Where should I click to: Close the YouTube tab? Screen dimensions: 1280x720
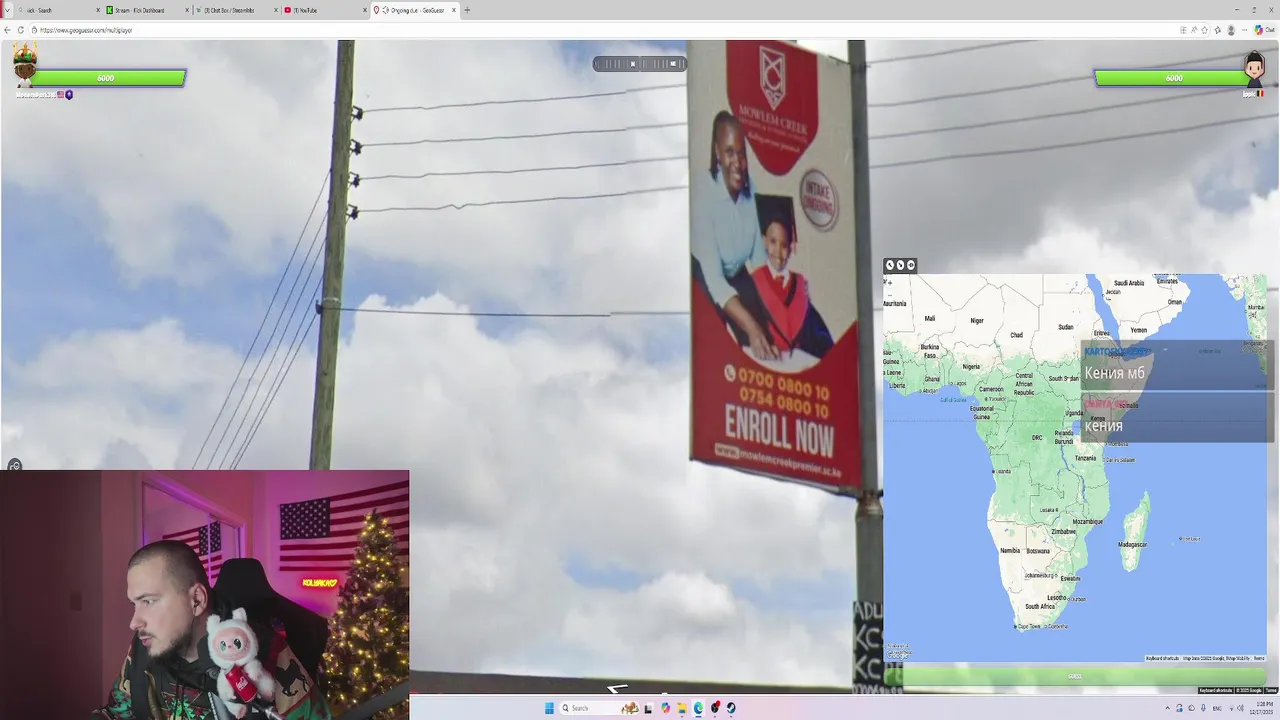click(x=365, y=10)
